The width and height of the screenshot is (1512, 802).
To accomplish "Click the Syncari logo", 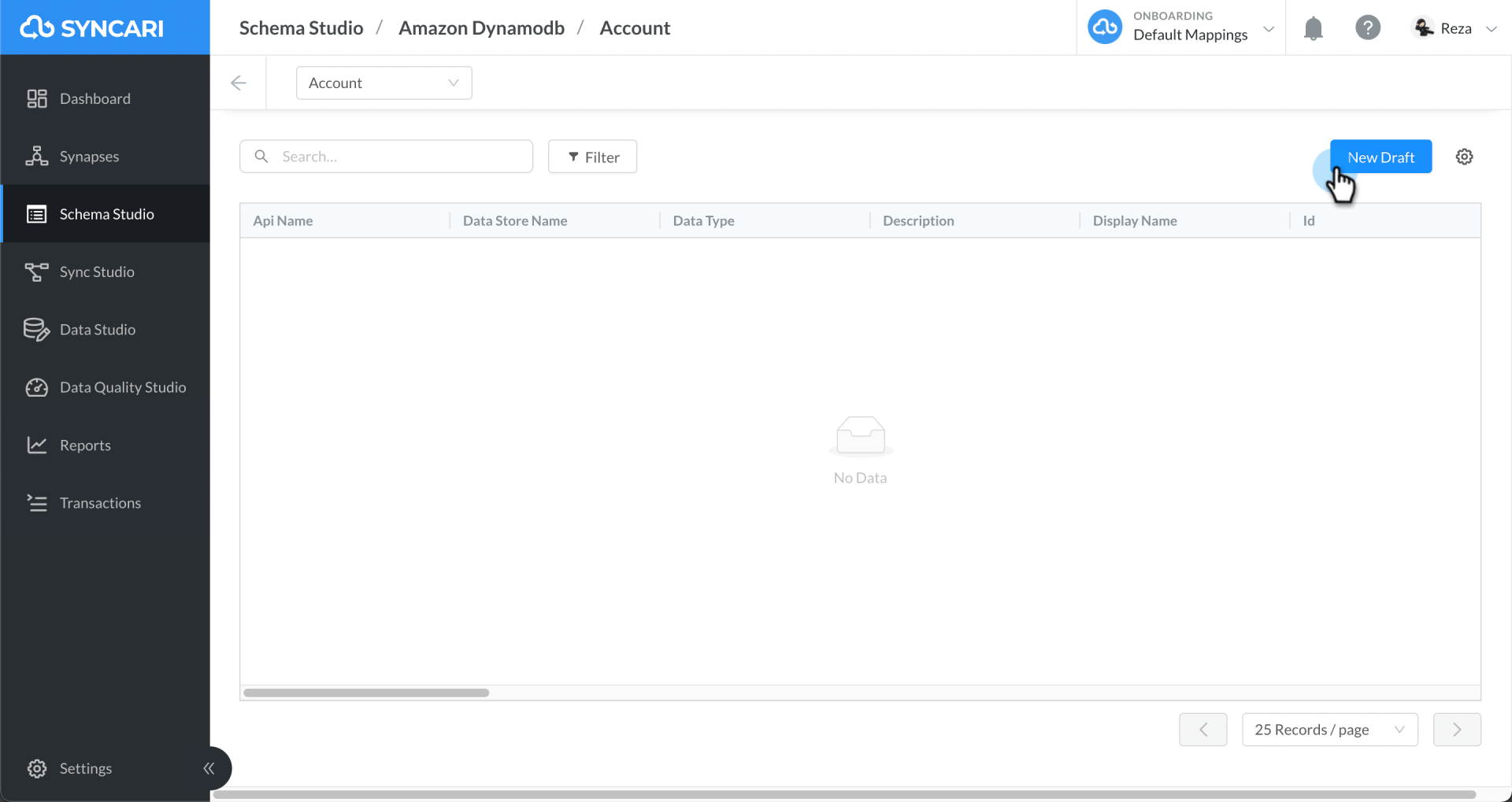I will (91, 28).
